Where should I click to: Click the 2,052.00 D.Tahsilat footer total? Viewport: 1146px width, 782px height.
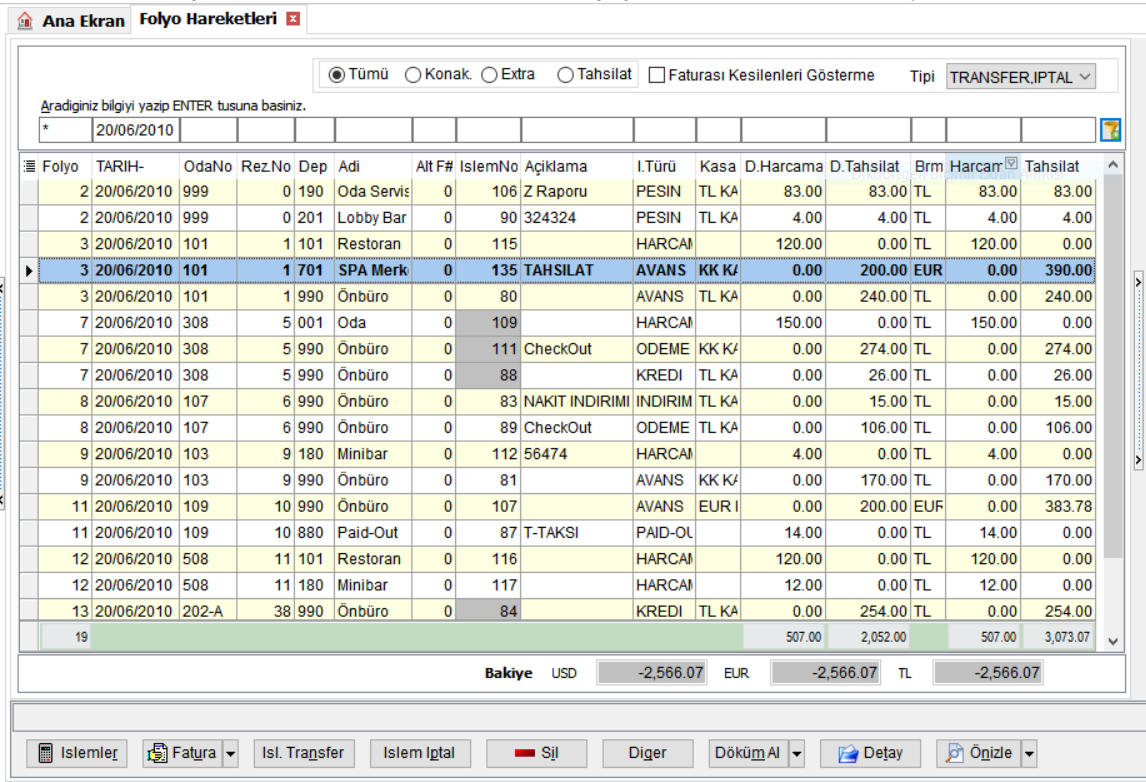[x=868, y=637]
